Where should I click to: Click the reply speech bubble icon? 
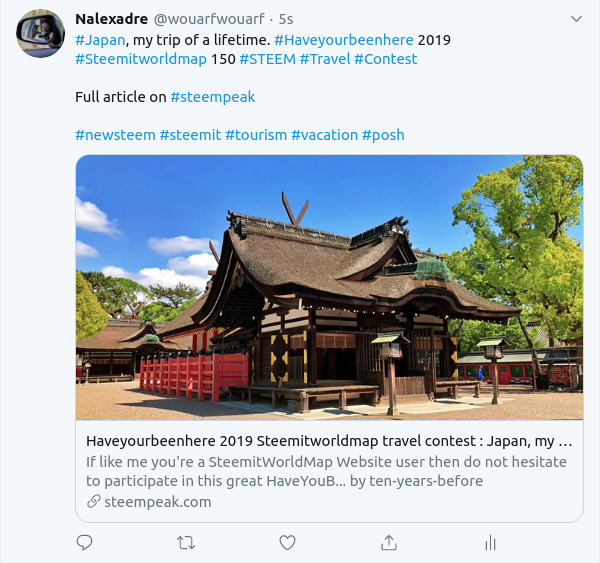pyautogui.click(x=85, y=542)
